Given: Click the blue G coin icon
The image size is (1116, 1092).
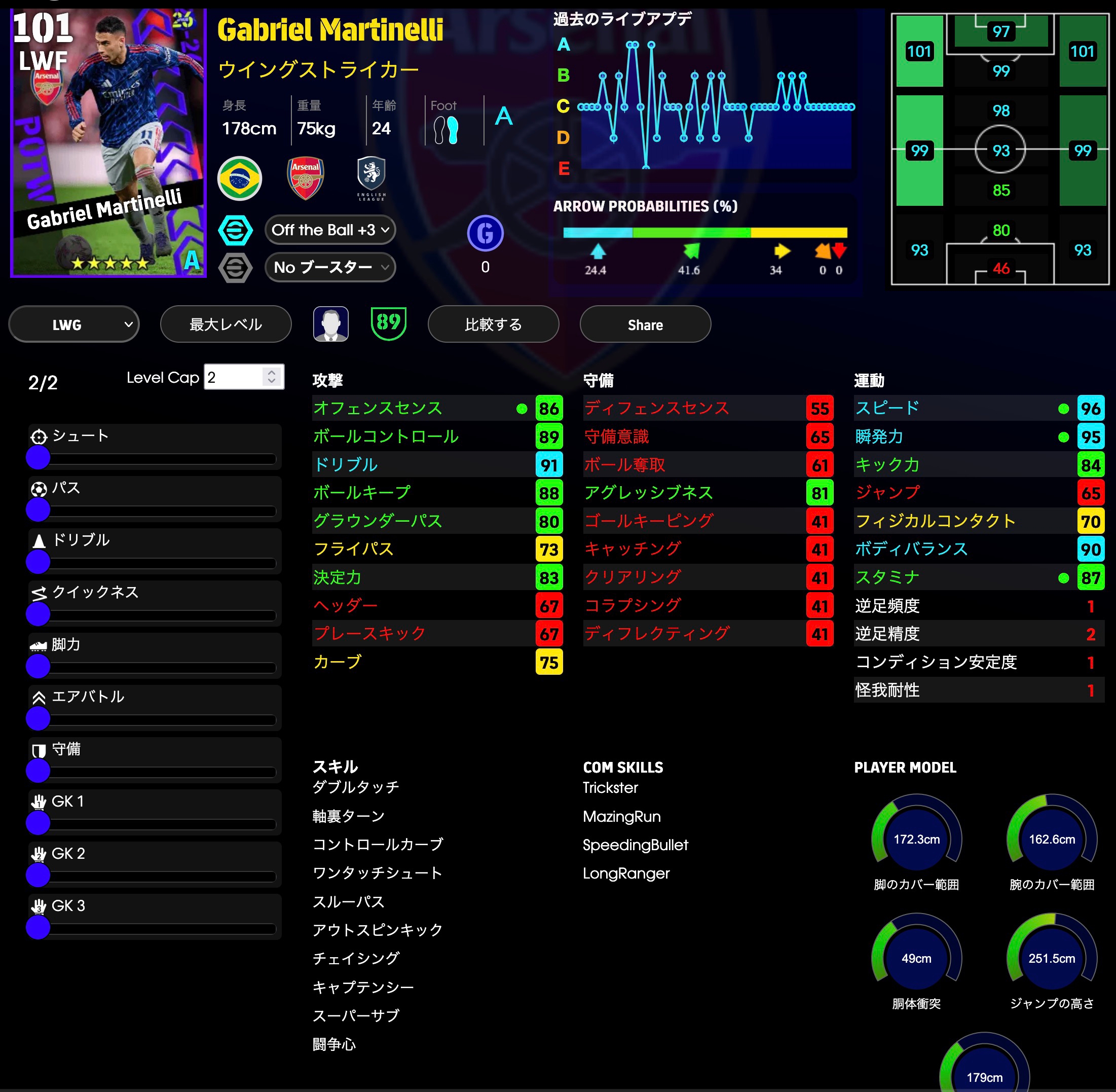Looking at the screenshot, I should pos(485,233).
